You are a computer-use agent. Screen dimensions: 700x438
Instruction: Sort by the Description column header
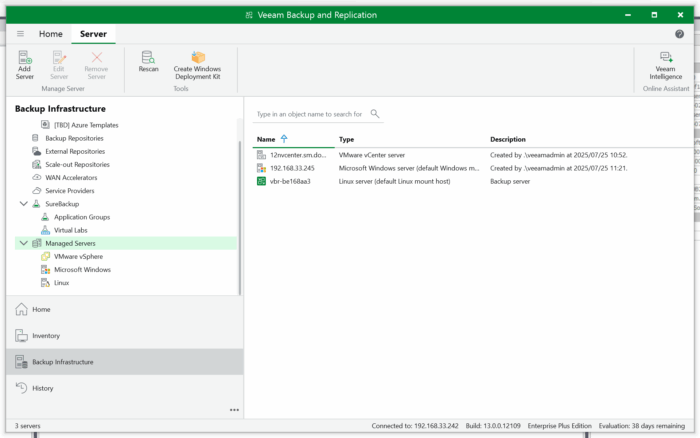tap(508, 139)
